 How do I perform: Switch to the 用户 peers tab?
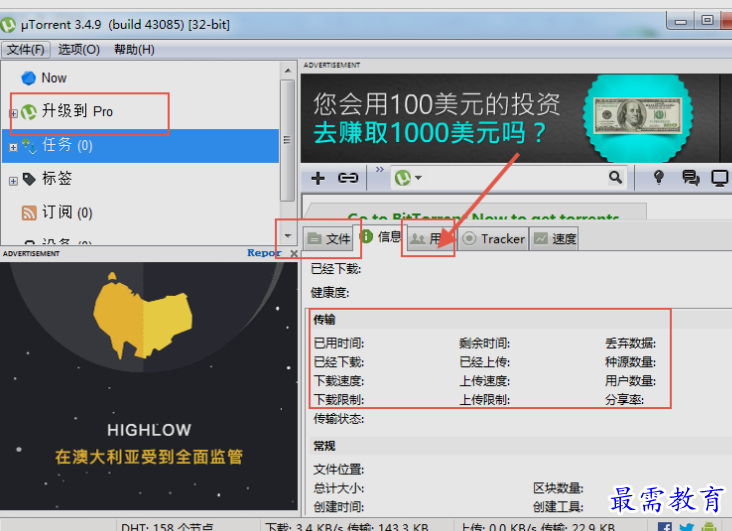pyautogui.click(x=431, y=239)
